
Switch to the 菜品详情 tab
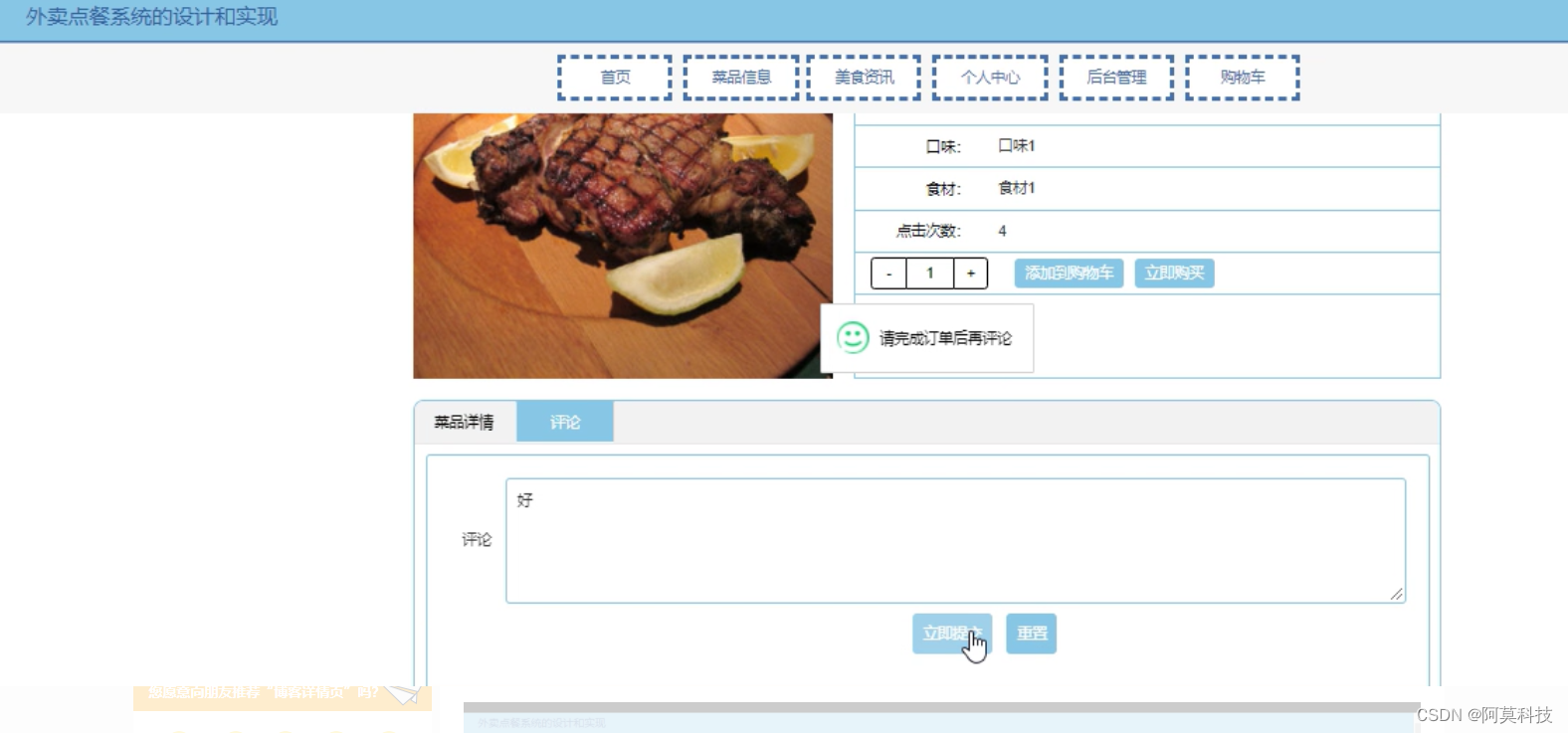(x=465, y=422)
